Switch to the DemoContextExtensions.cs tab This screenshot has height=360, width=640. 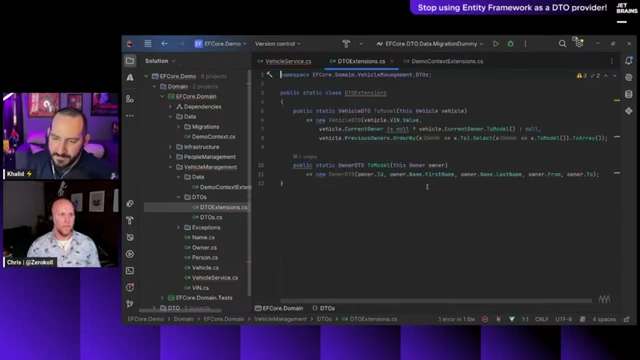(443, 61)
